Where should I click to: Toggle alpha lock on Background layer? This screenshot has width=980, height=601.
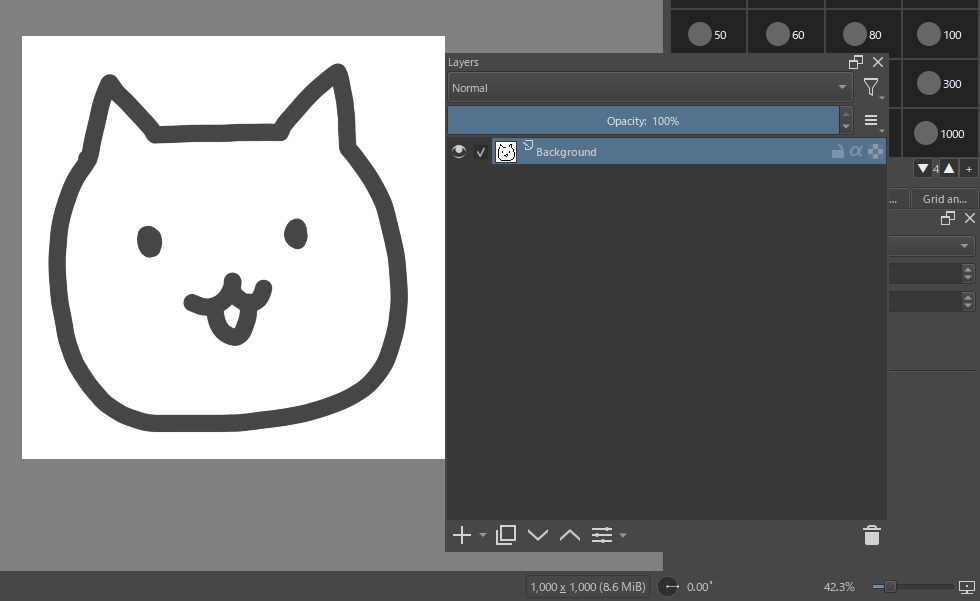[856, 152]
